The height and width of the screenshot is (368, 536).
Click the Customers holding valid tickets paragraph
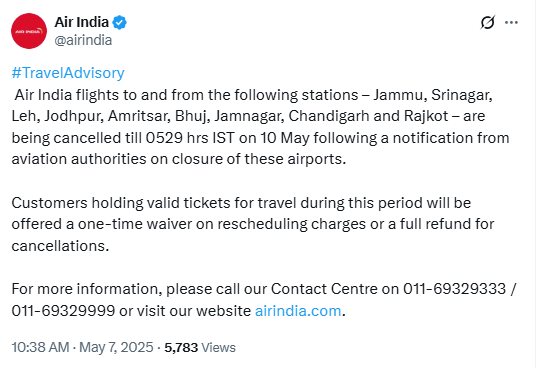(x=253, y=224)
